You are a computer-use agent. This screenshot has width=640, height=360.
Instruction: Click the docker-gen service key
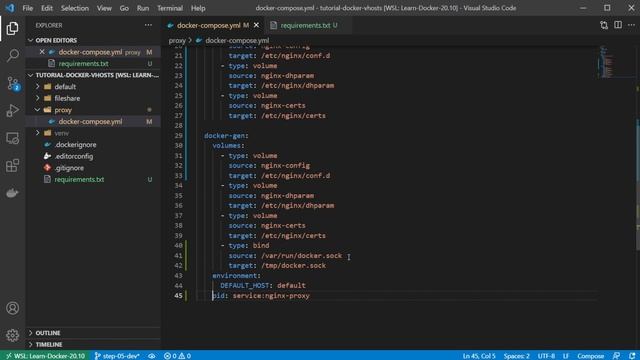[226, 136]
